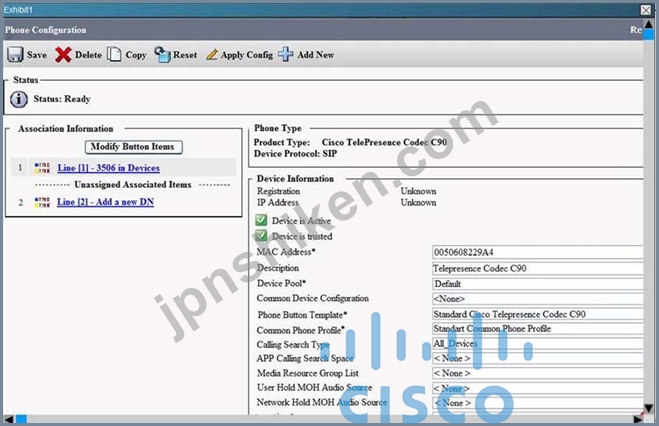
Task: Click the 'Unassigned Associated Items' text
Action: (x=133, y=185)
